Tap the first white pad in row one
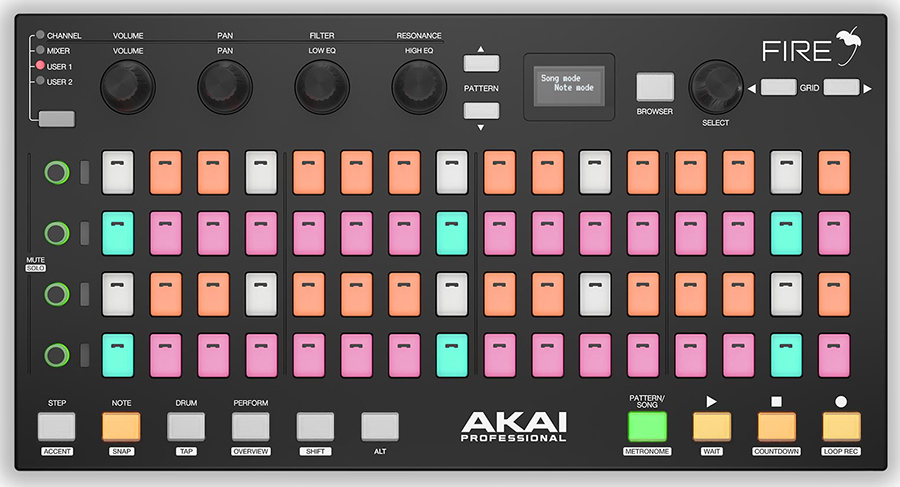 [x=118, y=172]
